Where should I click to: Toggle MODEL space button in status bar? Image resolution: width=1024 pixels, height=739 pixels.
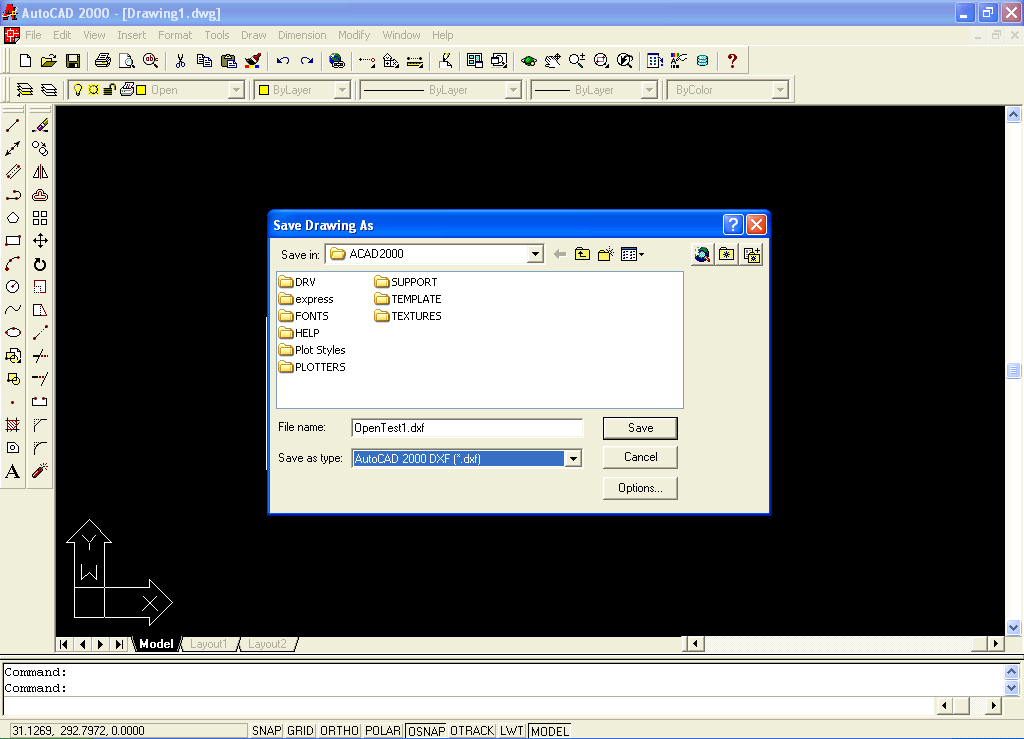coord(550,731)
